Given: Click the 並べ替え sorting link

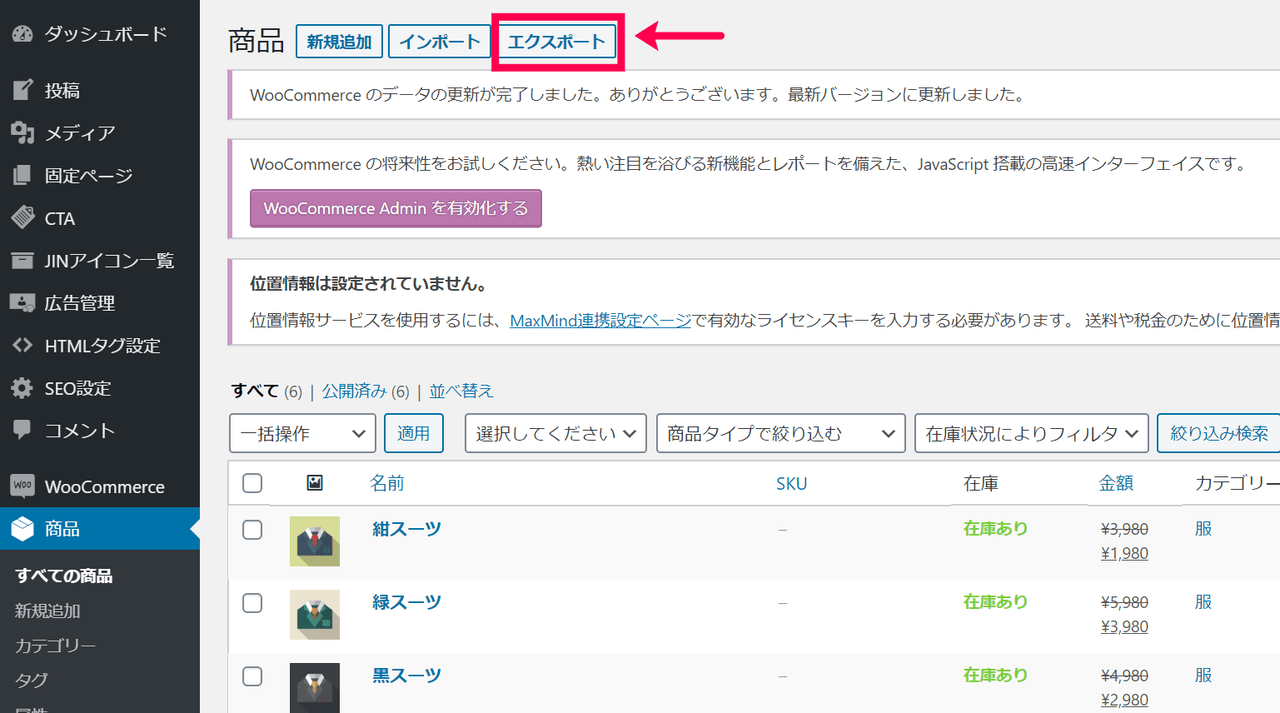Looking at the screenshot, I should coord(462,391).
